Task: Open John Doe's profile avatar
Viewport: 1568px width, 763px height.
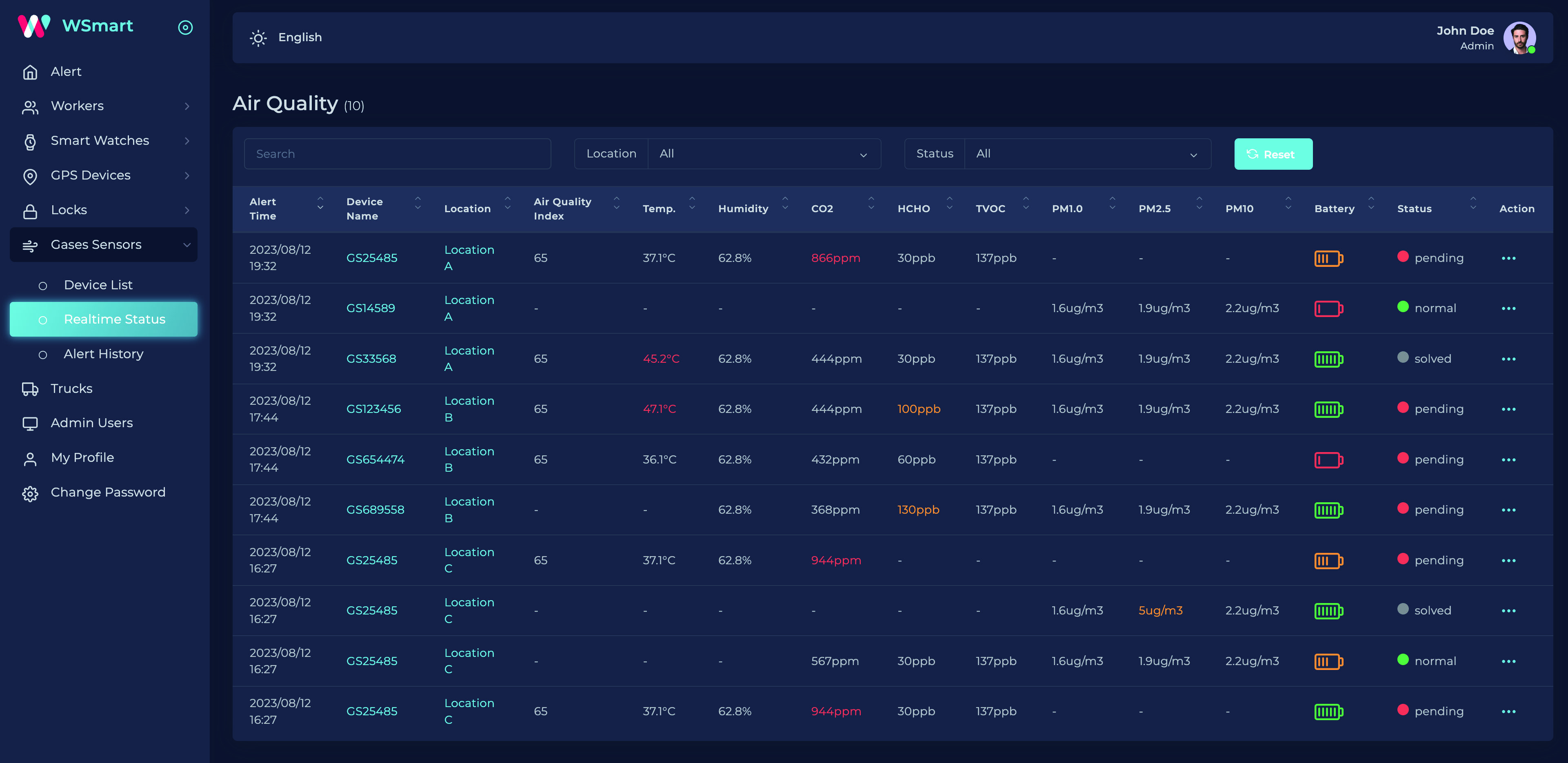Action: pyautogui.click(x=1519, y=38)
